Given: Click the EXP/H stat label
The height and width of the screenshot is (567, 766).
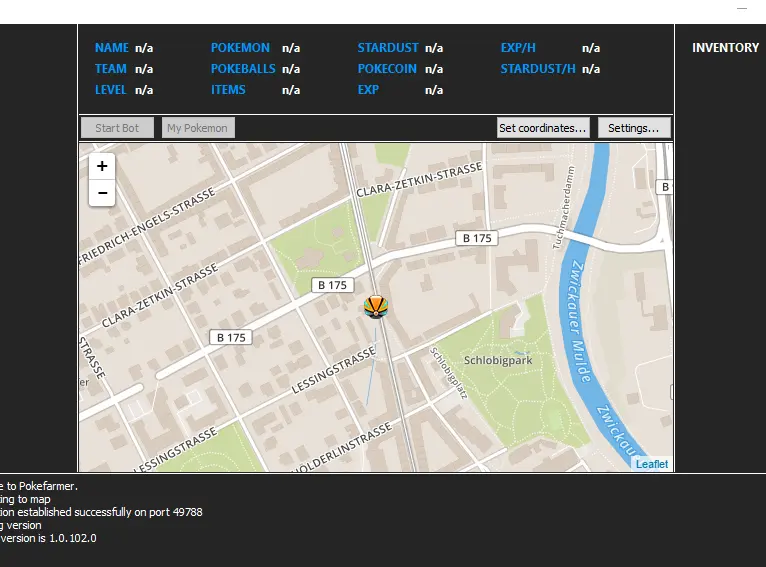Looking at the screenshot, I should click(x=518, y=48).
